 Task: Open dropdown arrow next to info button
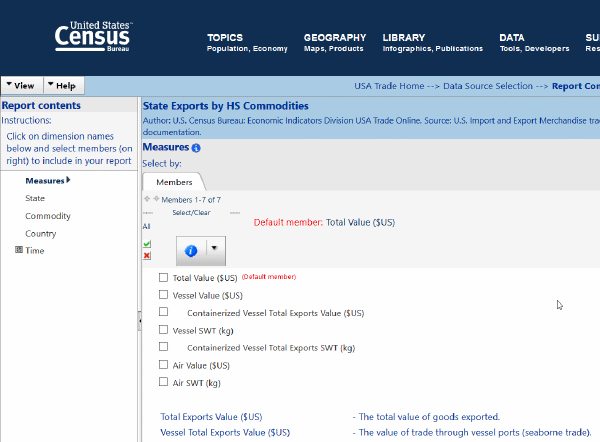coord(213,249)
